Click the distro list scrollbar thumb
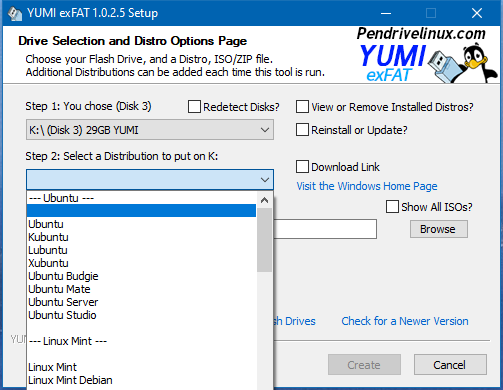503x390 pixels. tap(265, 240)
